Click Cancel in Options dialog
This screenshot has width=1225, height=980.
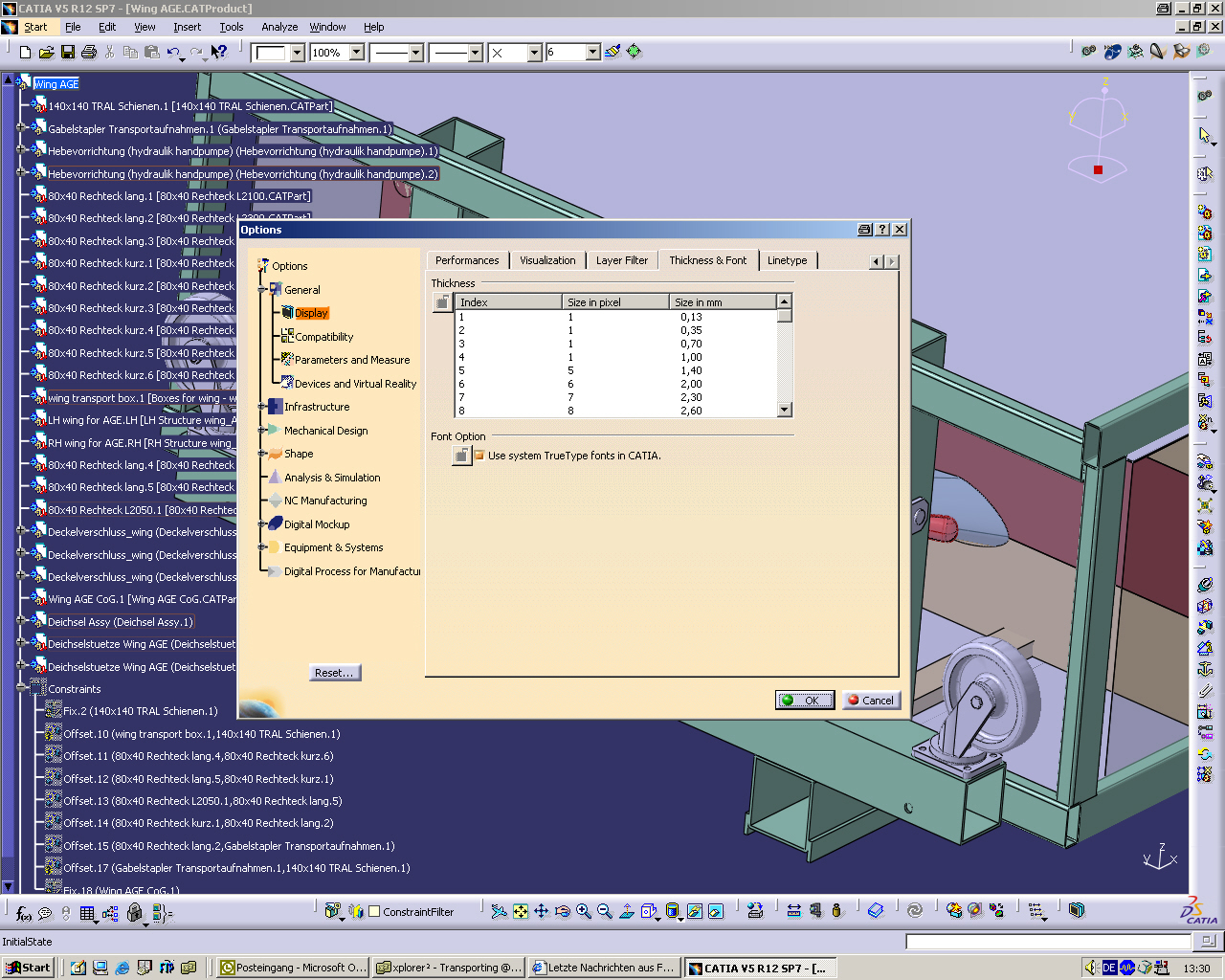[871, 701]
